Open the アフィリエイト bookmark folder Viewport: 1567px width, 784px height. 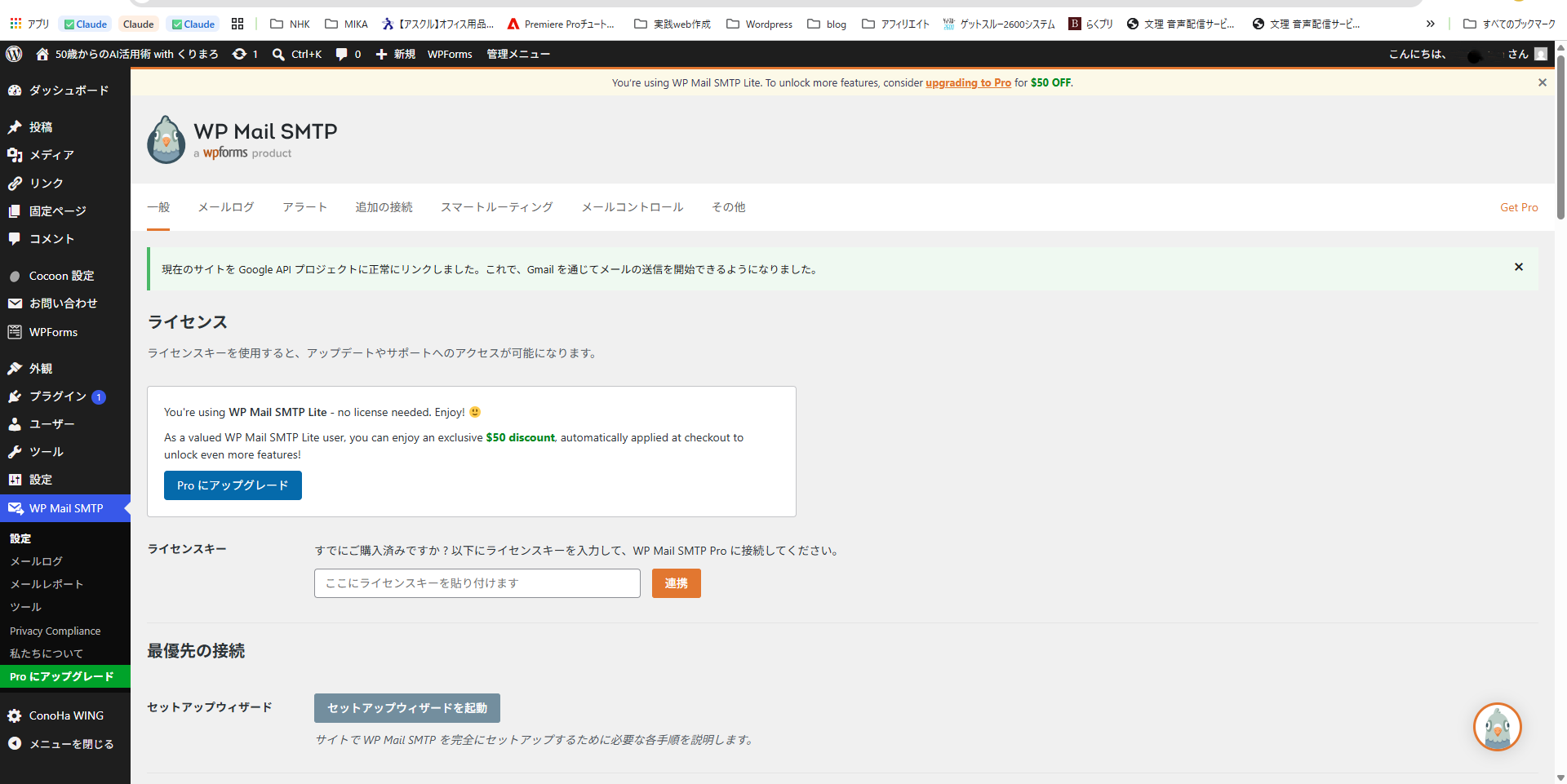(x=896, y=24)
